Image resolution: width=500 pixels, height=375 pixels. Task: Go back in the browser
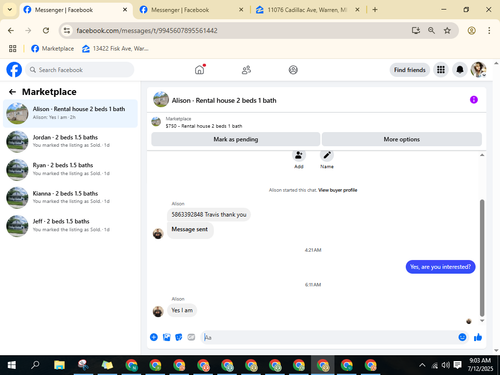pyautogui.click(x=11, y=31)
